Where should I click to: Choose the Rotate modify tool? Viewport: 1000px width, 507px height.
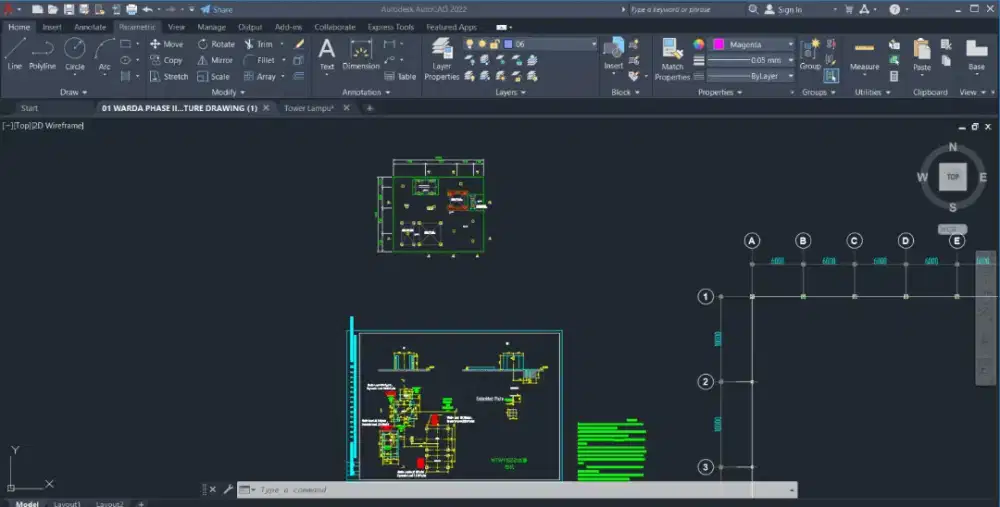pos(215,44)
